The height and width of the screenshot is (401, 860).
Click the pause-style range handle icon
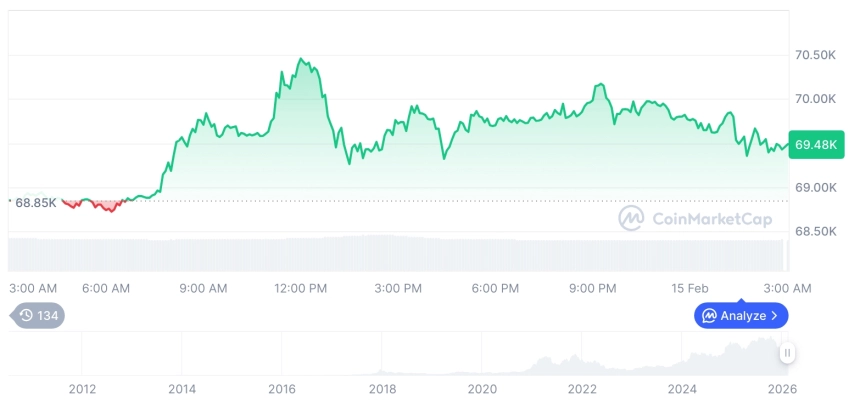click(788, 353)
